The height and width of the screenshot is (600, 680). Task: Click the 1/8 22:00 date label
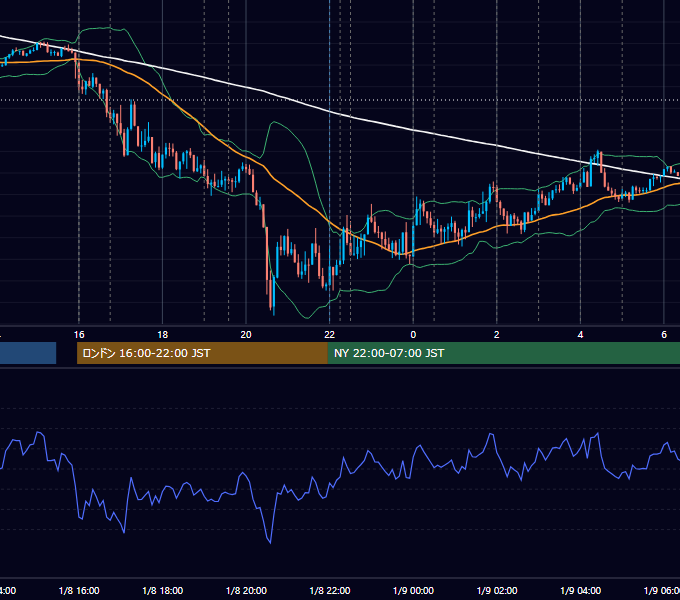[x=330, y=590]
